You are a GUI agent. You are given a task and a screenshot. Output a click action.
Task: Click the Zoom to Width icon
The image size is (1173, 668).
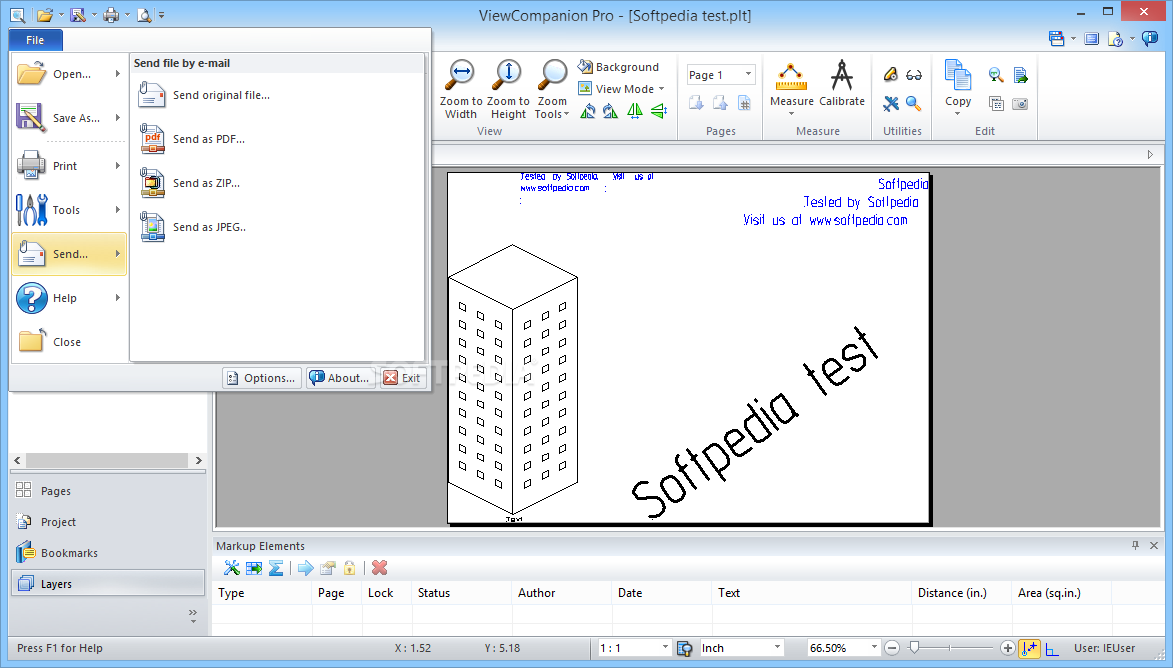click(x=461, y=75)
